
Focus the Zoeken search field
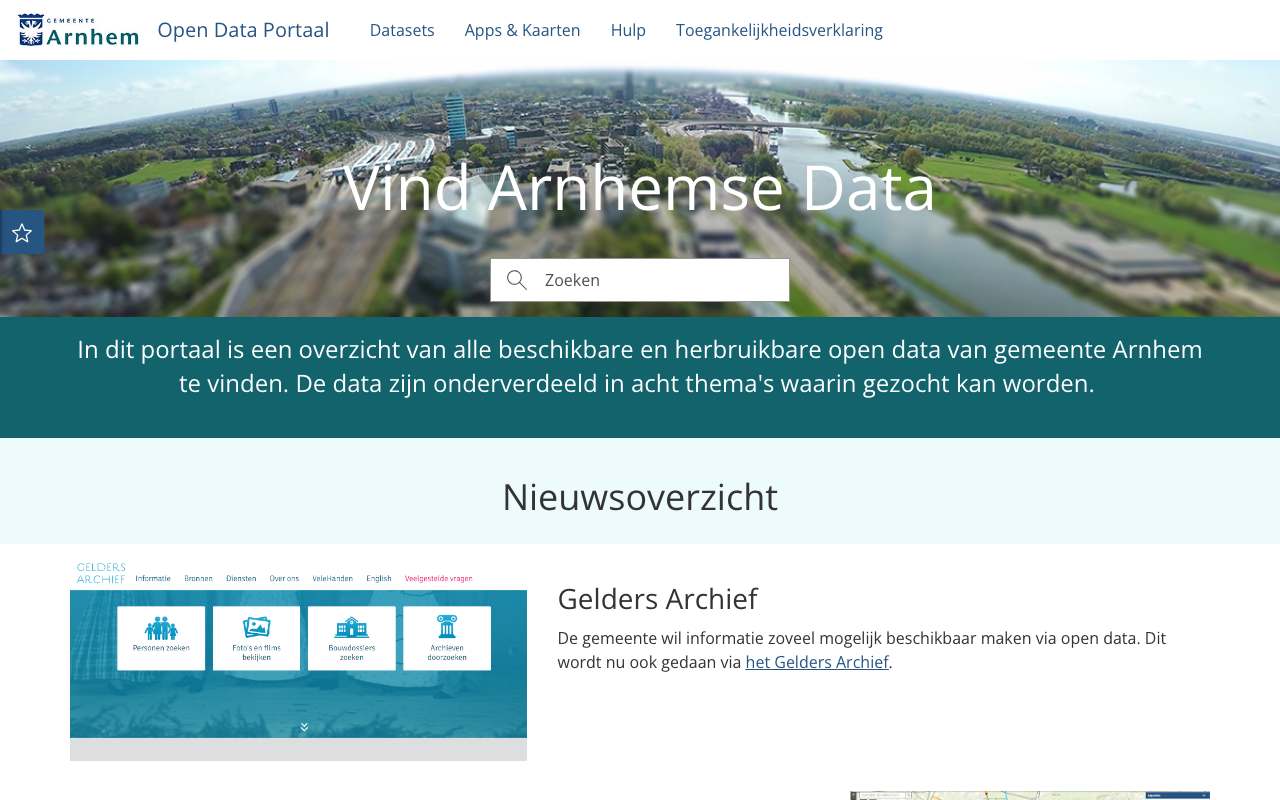640,280
